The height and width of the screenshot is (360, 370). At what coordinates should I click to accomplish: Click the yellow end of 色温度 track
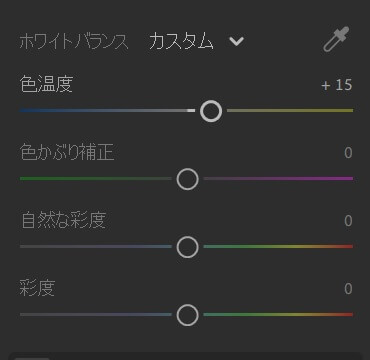tap(348, 110)
